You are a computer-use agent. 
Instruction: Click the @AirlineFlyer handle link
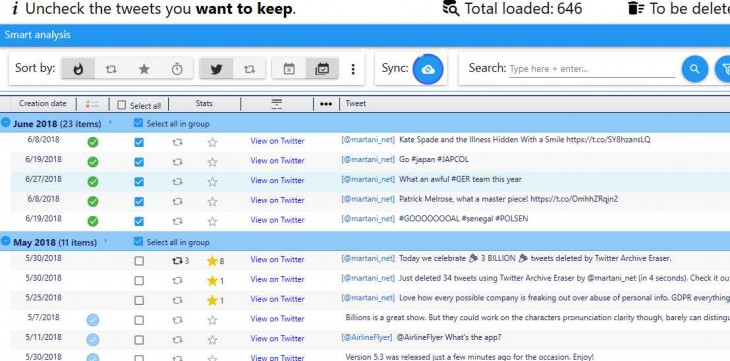coord(366,337)
